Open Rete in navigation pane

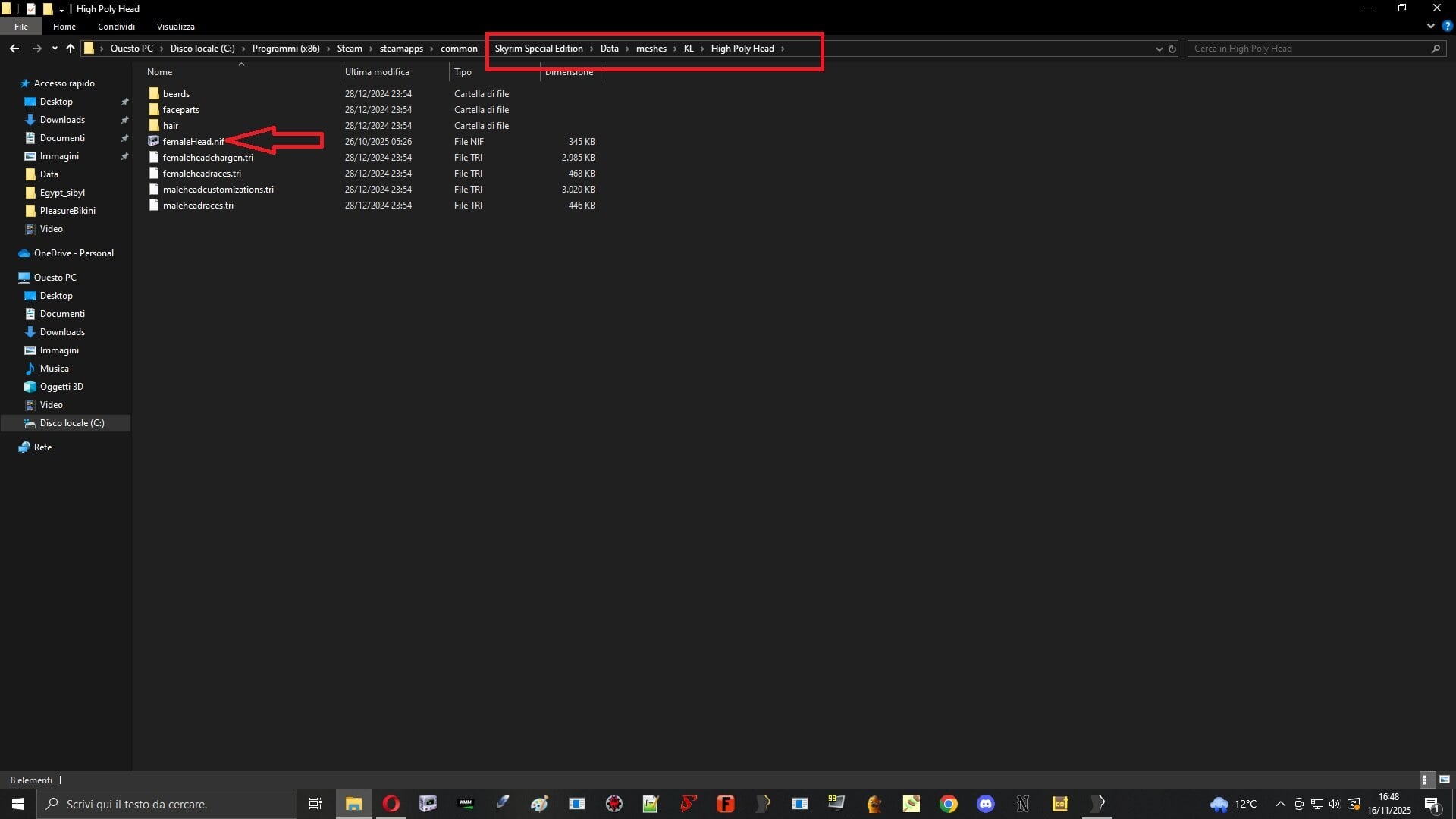[42, 447]
